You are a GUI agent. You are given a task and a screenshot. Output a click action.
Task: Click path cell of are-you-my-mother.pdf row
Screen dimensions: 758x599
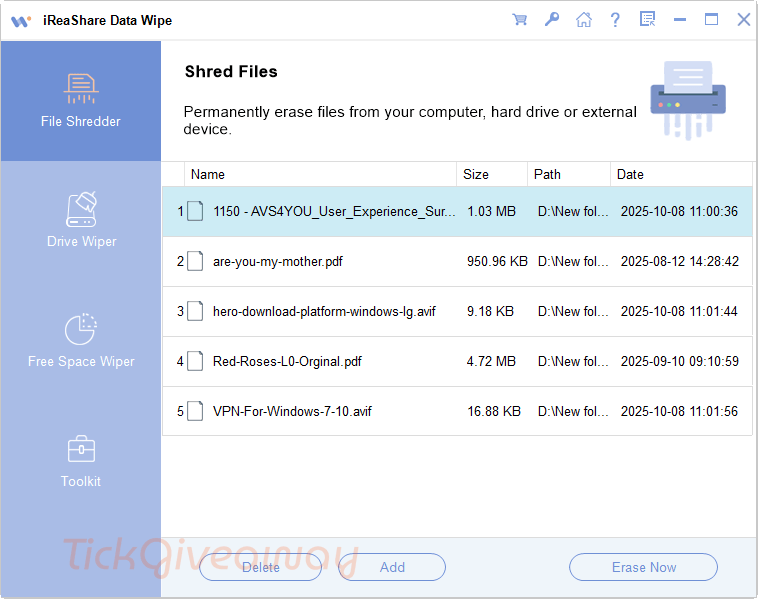[573, 262]
